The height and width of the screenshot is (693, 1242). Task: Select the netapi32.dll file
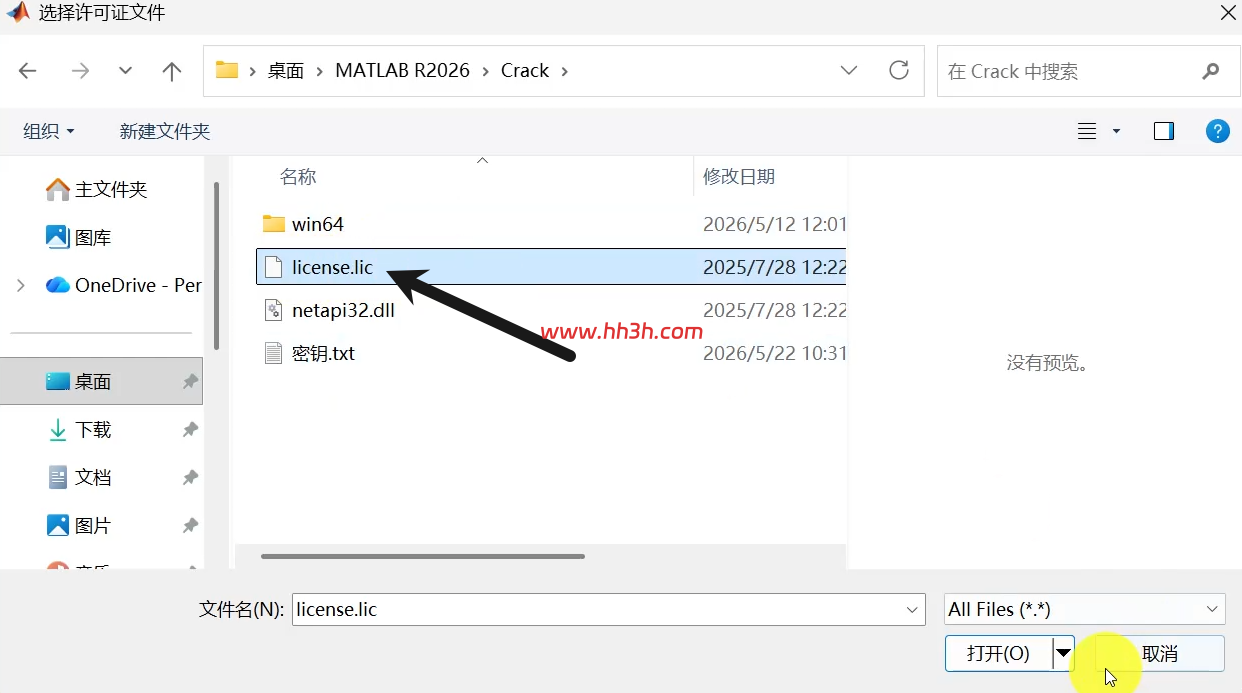point(551,310)
